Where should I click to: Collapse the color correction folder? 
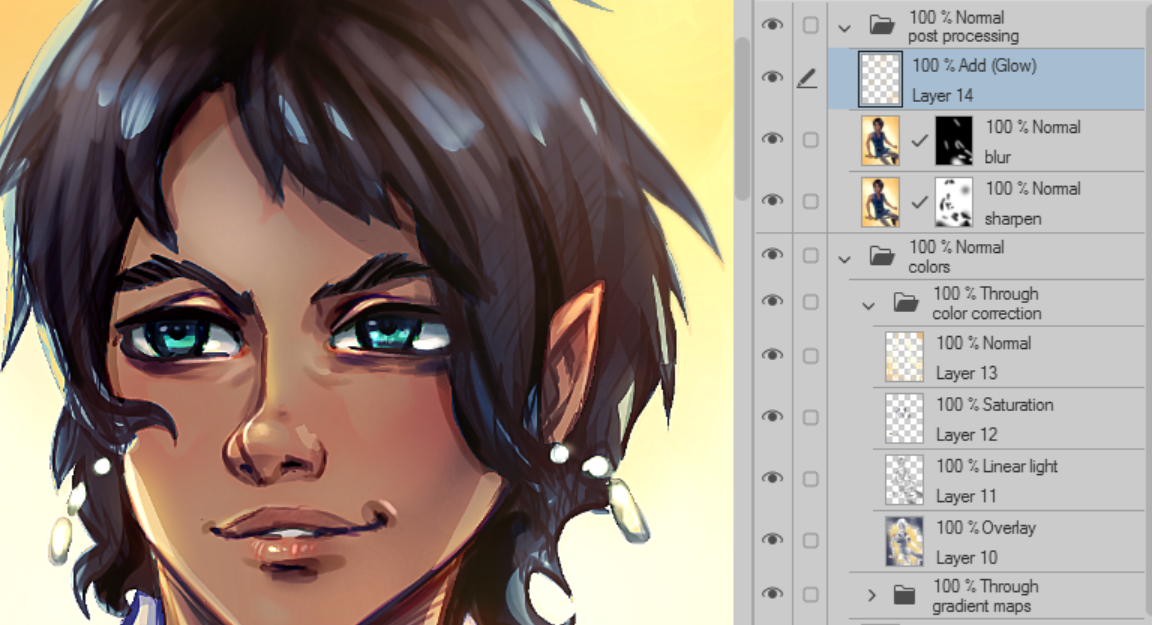868,305
